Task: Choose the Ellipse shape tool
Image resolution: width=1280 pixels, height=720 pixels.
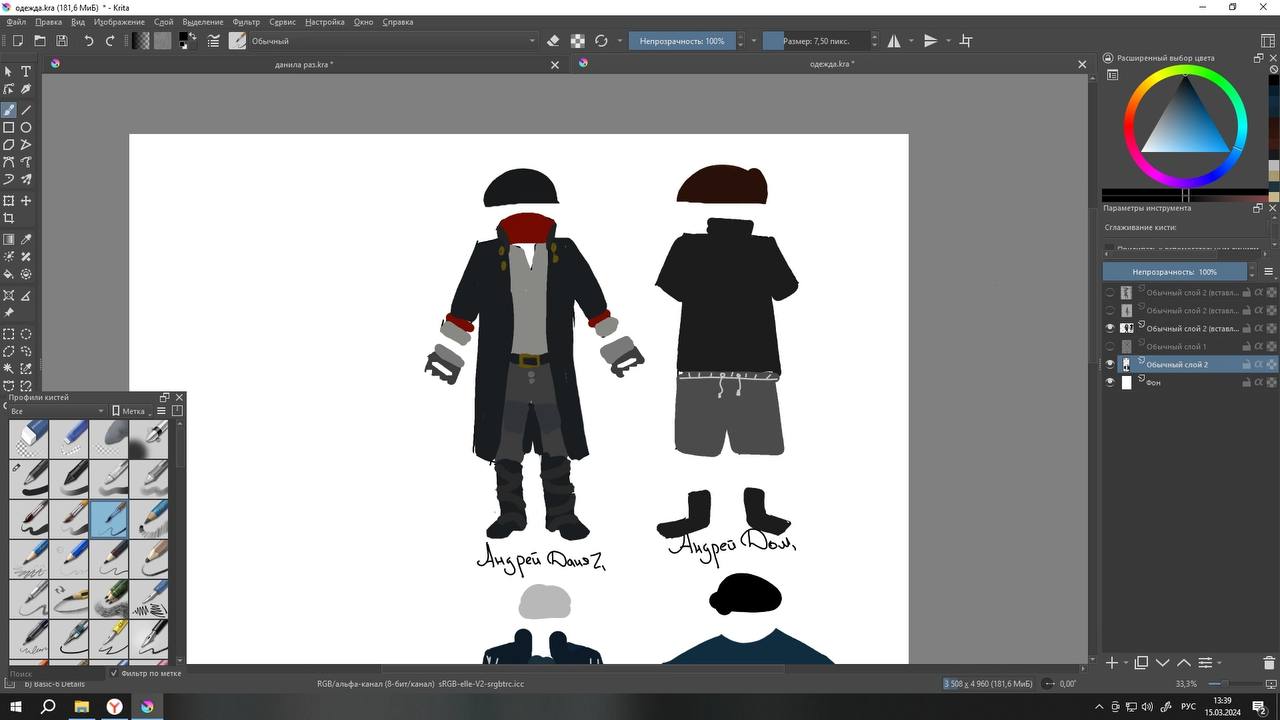Action: (x=26, y=128)
